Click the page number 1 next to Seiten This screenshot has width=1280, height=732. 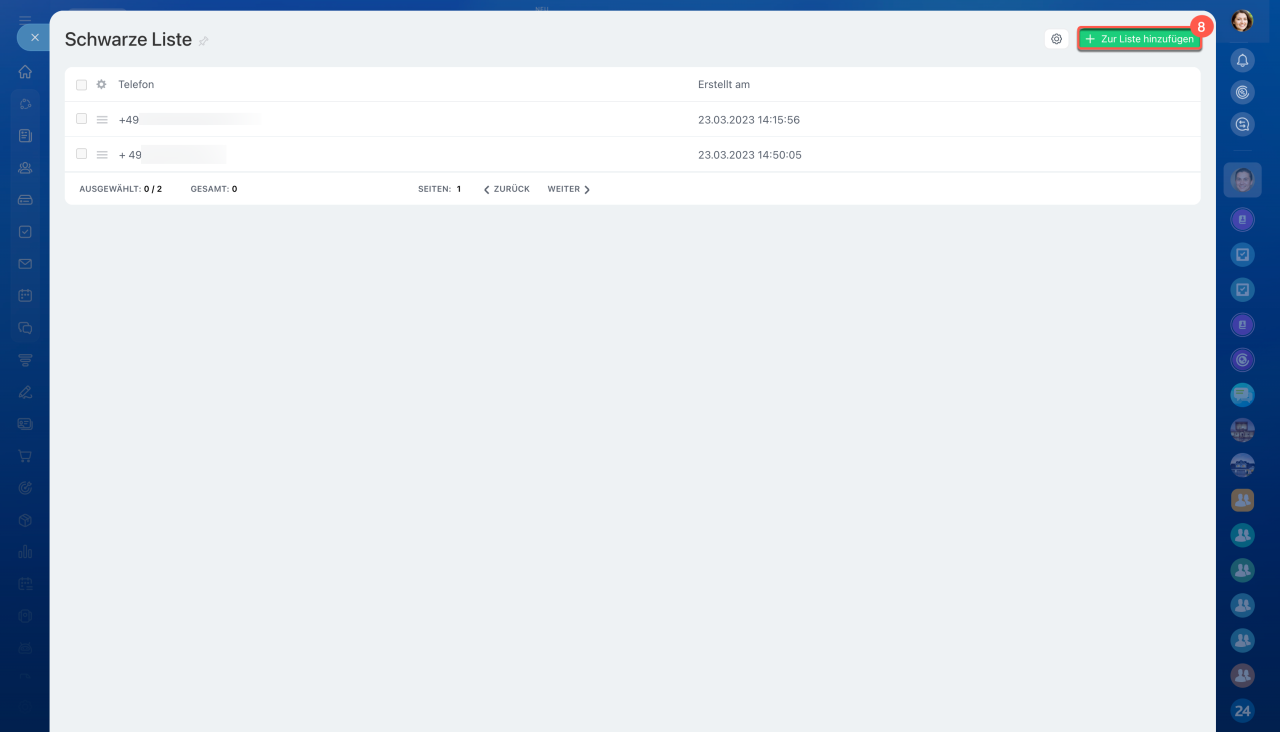pyautogui.click(x=459, y=189)
